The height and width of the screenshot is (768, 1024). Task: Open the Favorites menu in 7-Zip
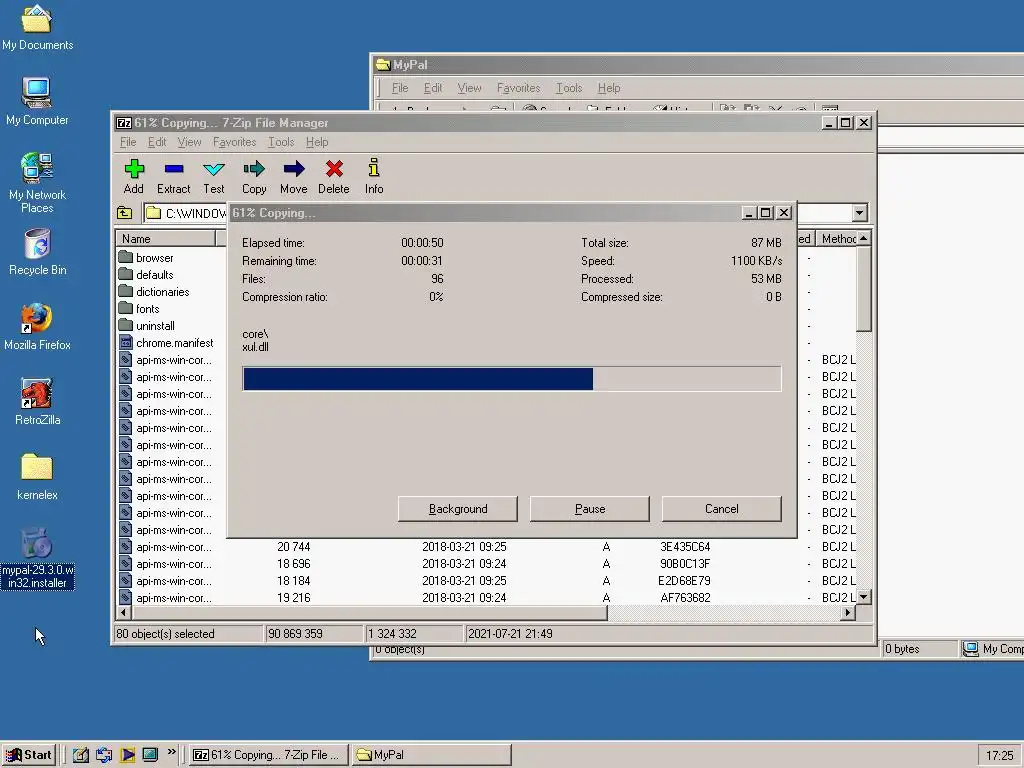[234, 142]
